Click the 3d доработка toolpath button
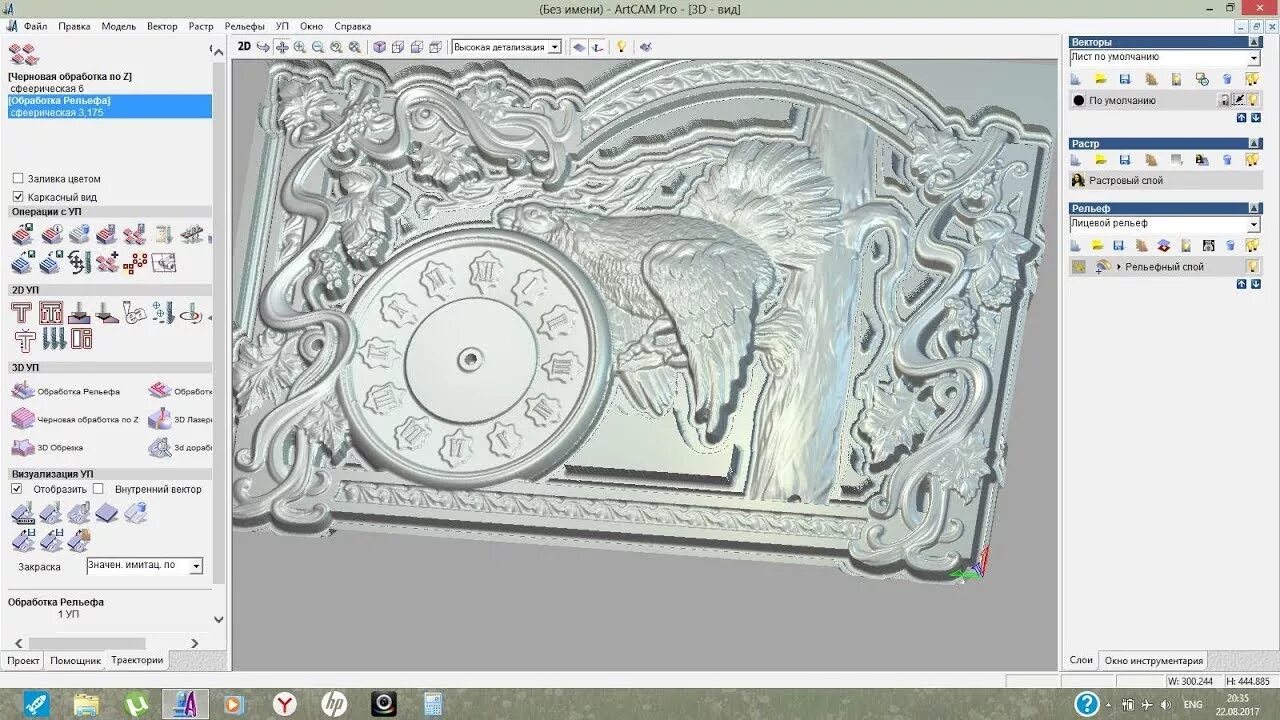Viewport: 1280px width, 720px height. coord(180,447)
